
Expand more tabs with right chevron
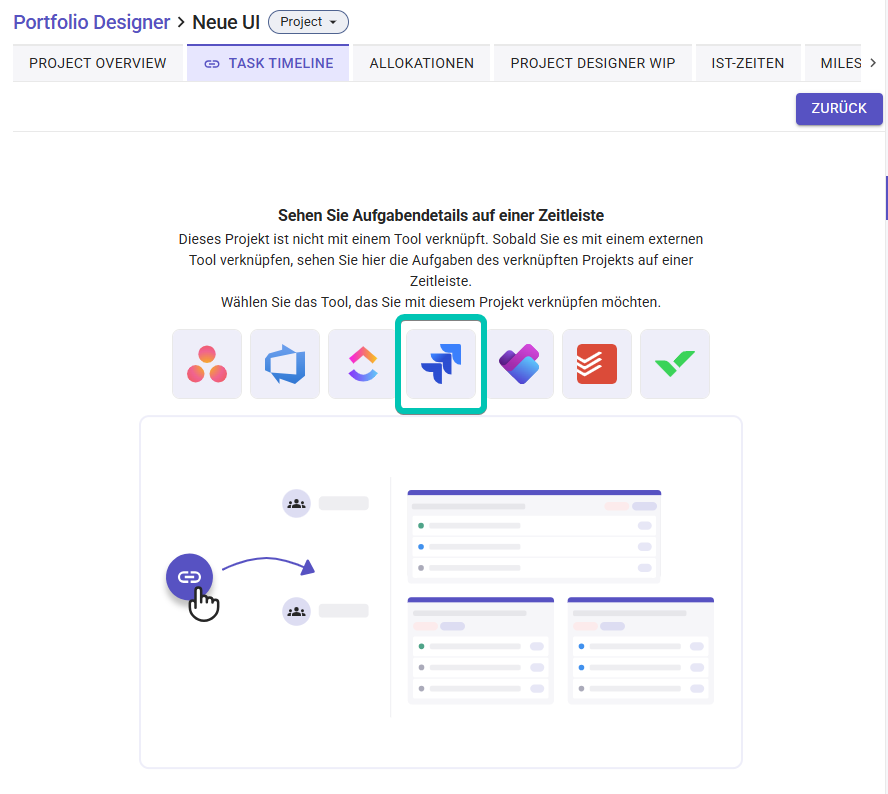pyautogui.click(x=873, y=63)
